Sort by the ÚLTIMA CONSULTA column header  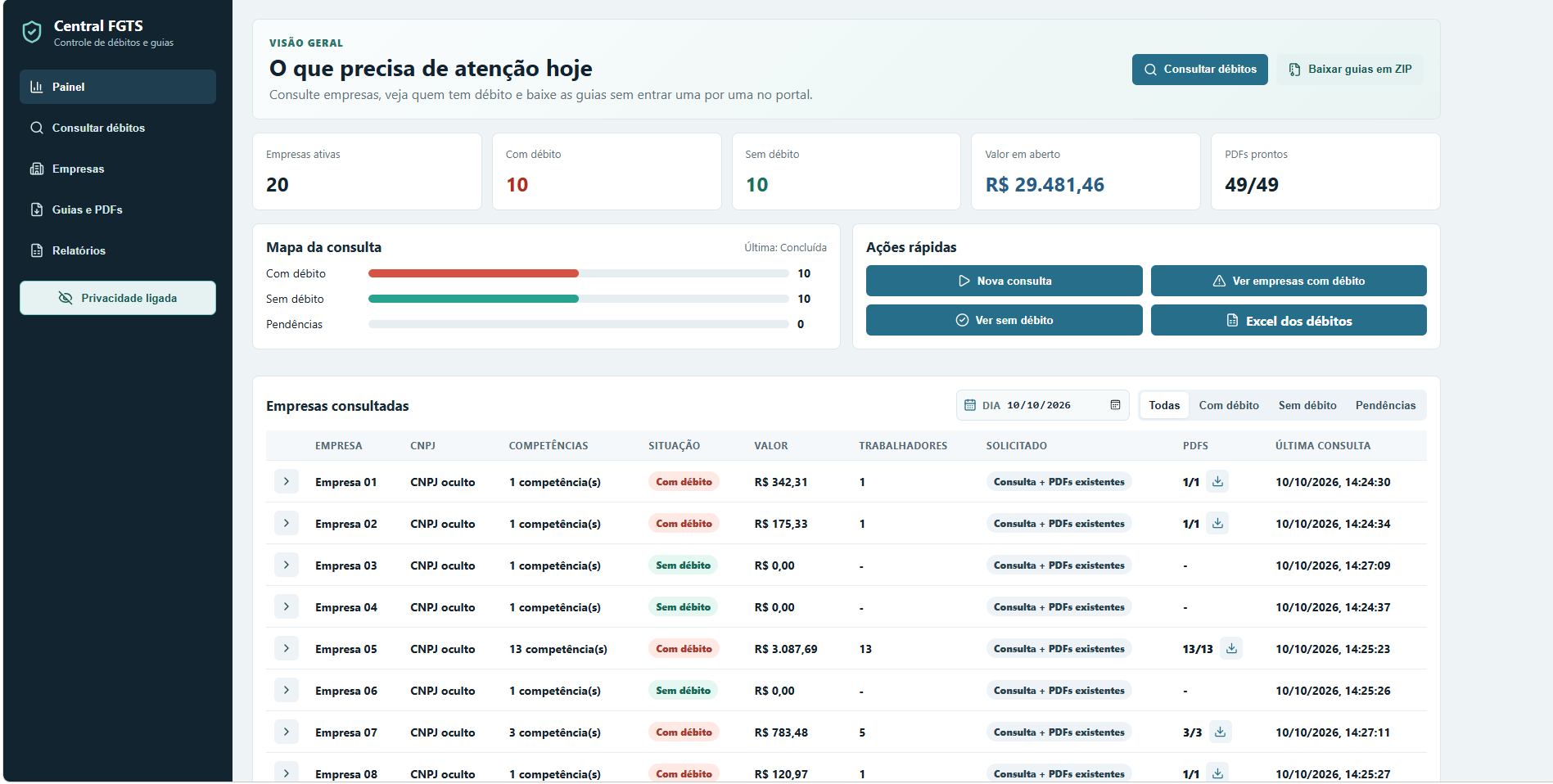(x=1322, y=446)
